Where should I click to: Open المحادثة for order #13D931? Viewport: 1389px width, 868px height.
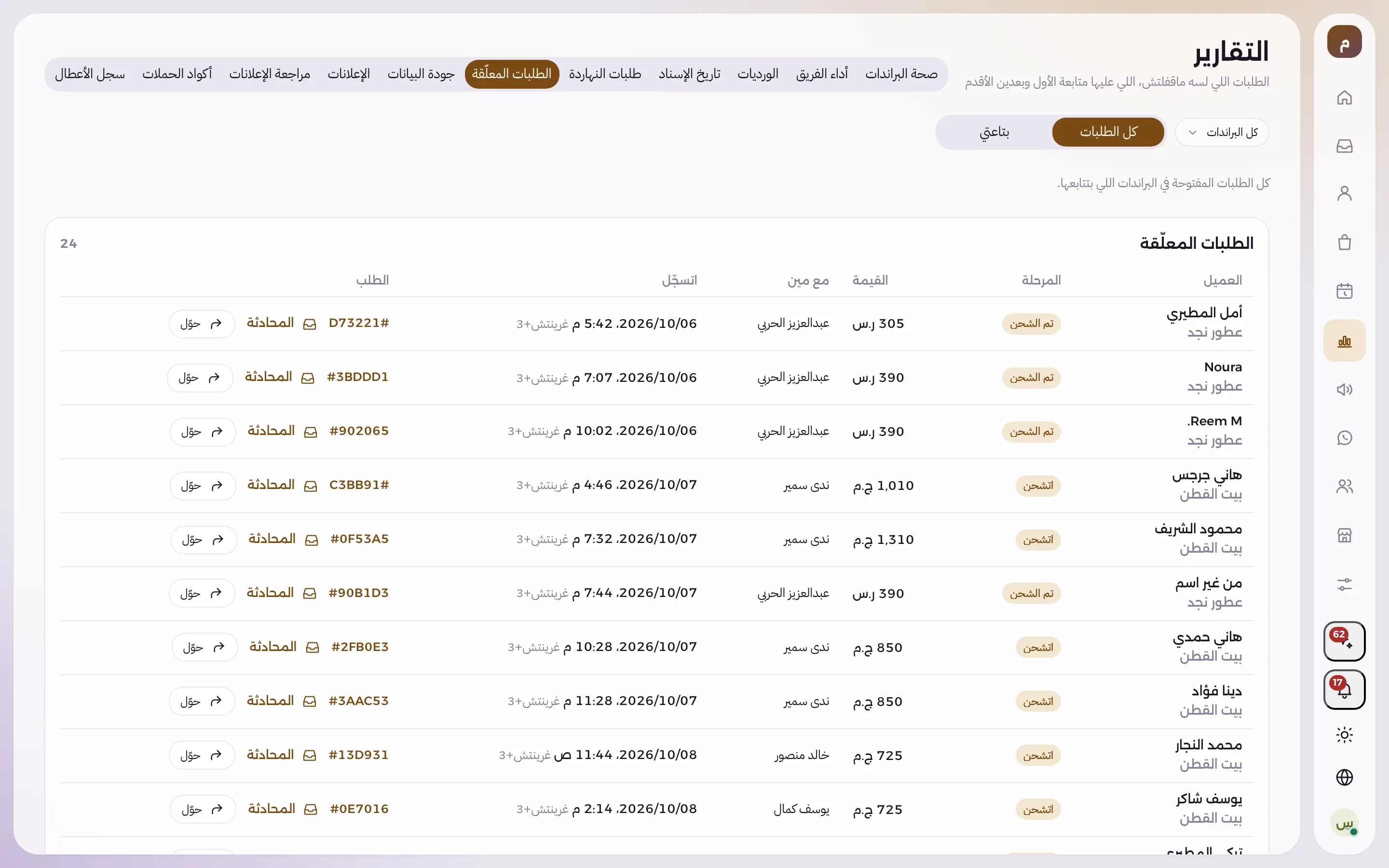(282, 755)
